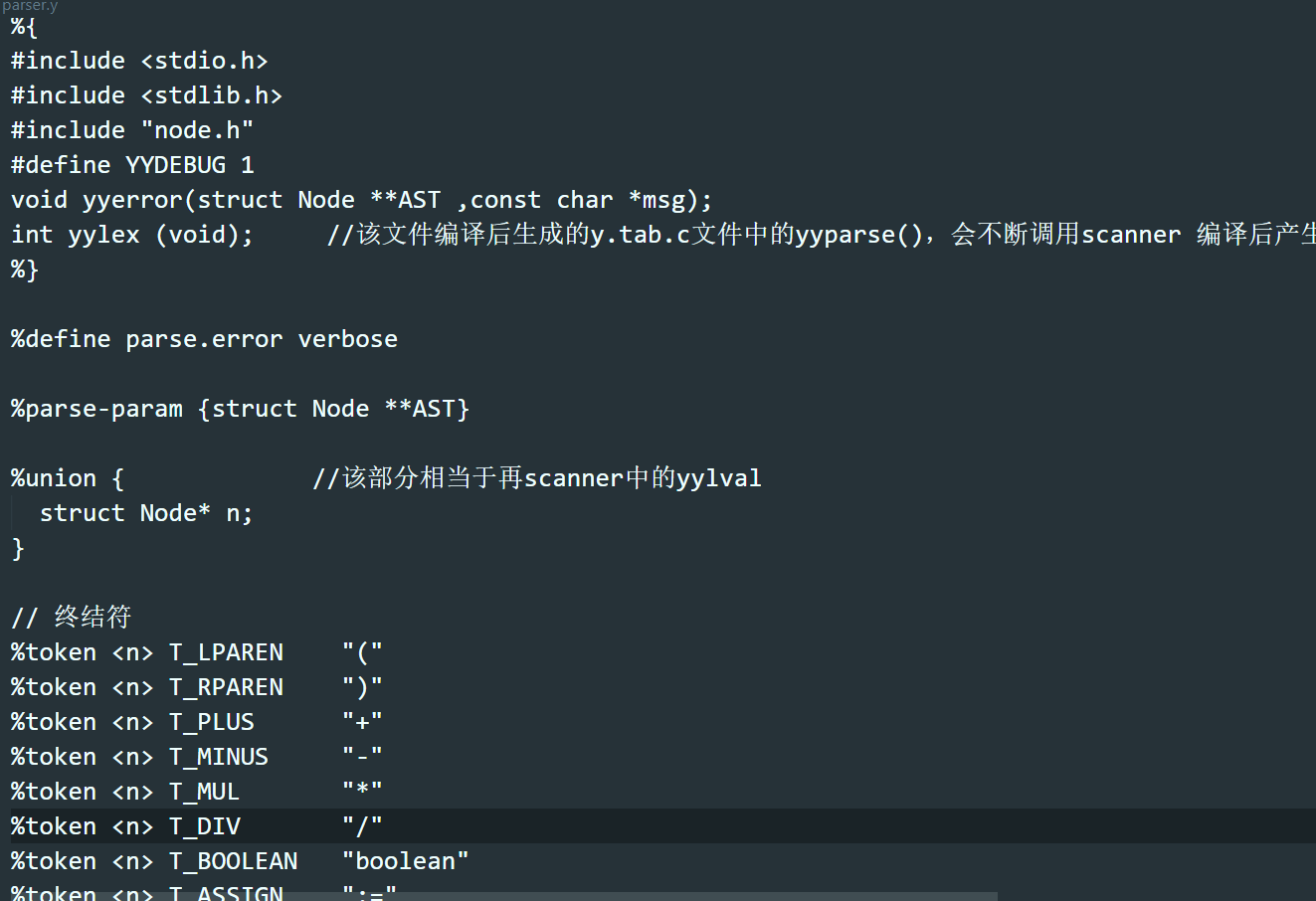Click the struct Node* n; line
The image size is (1316, 901).
tap(146, 513)
